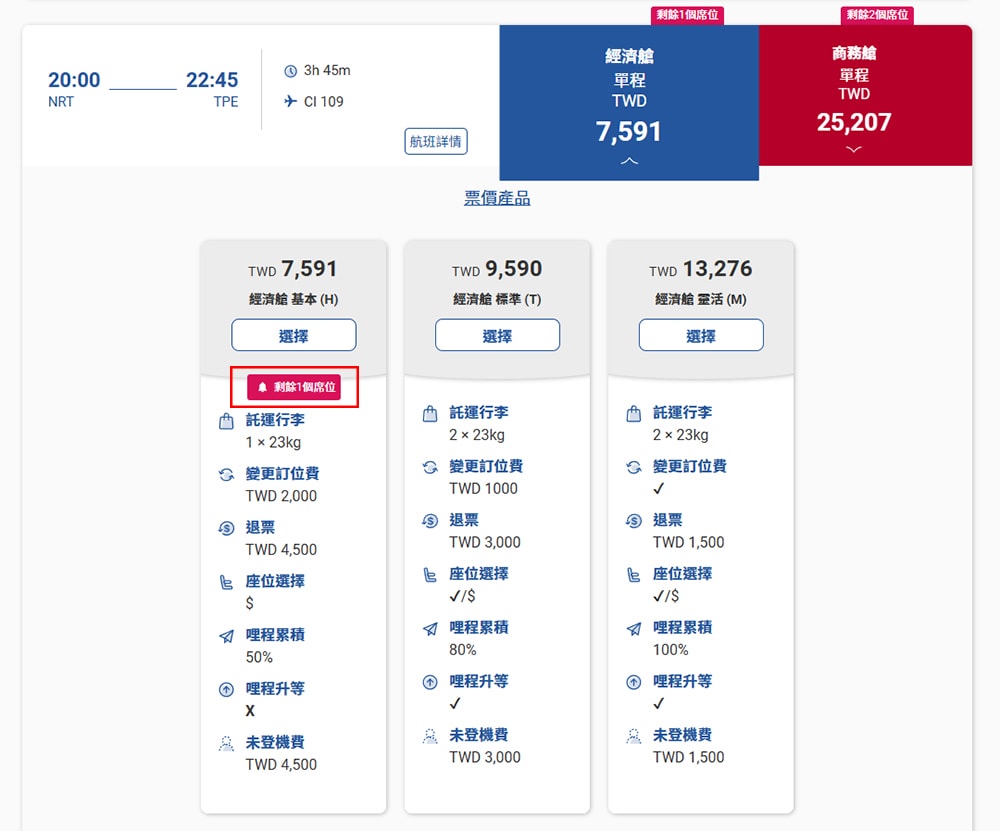Click the 票價產品 link
This screenshot has width=1000, height=831.
pos(497,198)
